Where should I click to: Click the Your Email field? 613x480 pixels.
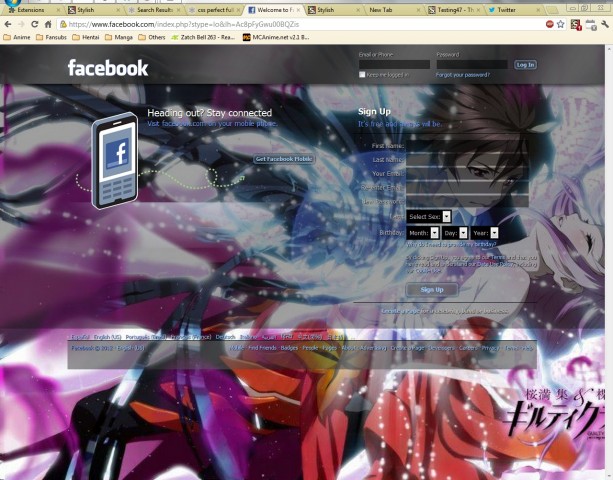[x=467, y=174]
